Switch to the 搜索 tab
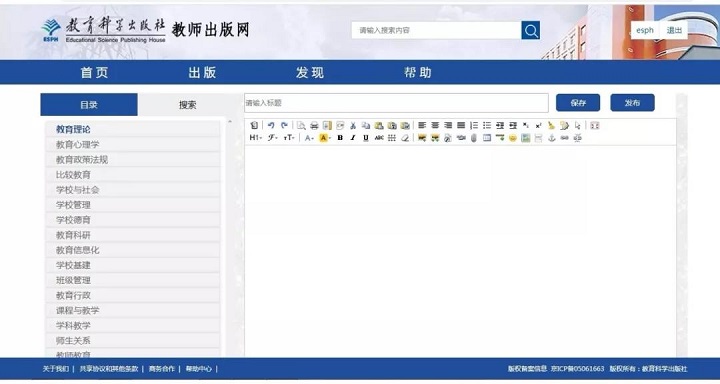Screen dimensions: 720x384 click(188, 105)
